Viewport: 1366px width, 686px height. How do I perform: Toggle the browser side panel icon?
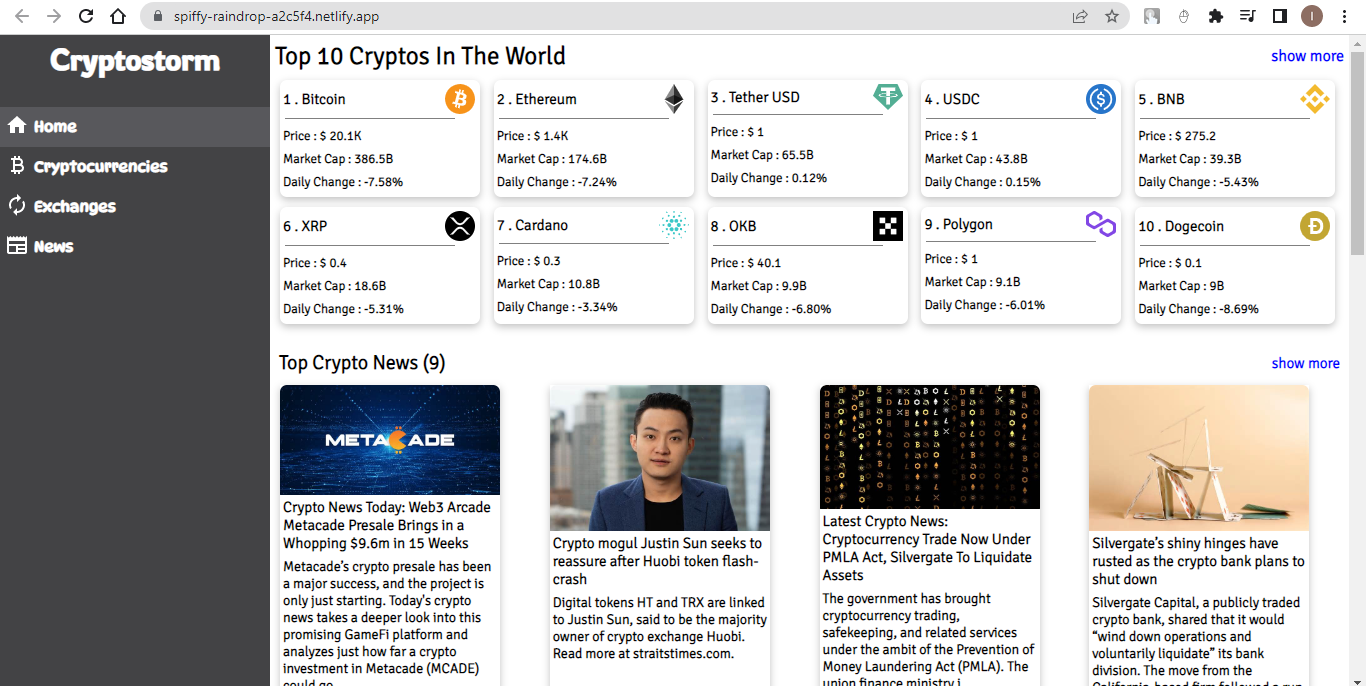[1279, 16]
